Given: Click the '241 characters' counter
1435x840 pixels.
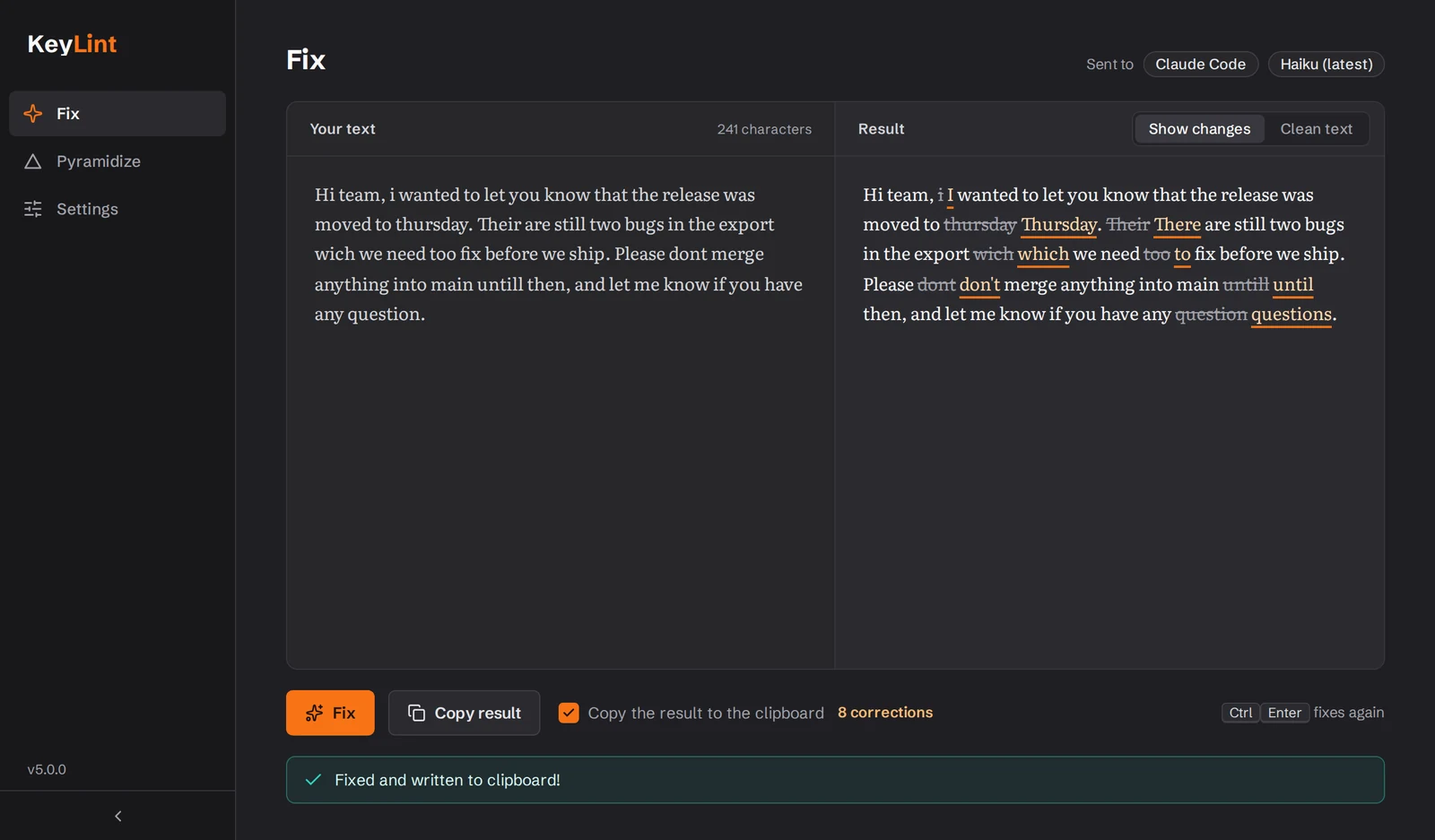Looking at the screenshot, I should click(764, 129).
